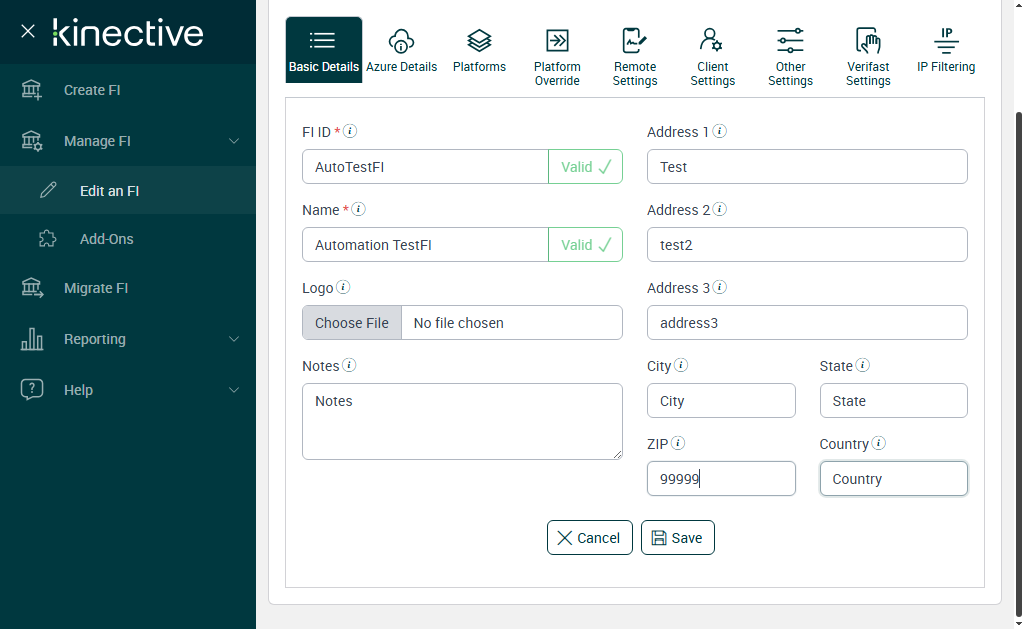Click the FI ID info icon
The height and width of the screenshot is (629, 1024).
[x=350, y=131]
